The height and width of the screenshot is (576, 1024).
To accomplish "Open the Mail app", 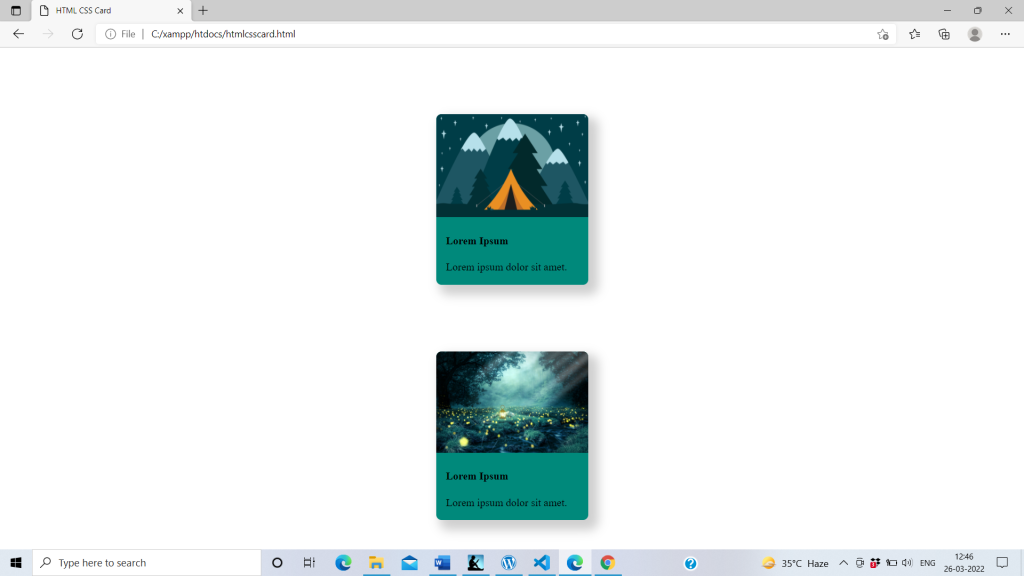I will pos(409,562).
